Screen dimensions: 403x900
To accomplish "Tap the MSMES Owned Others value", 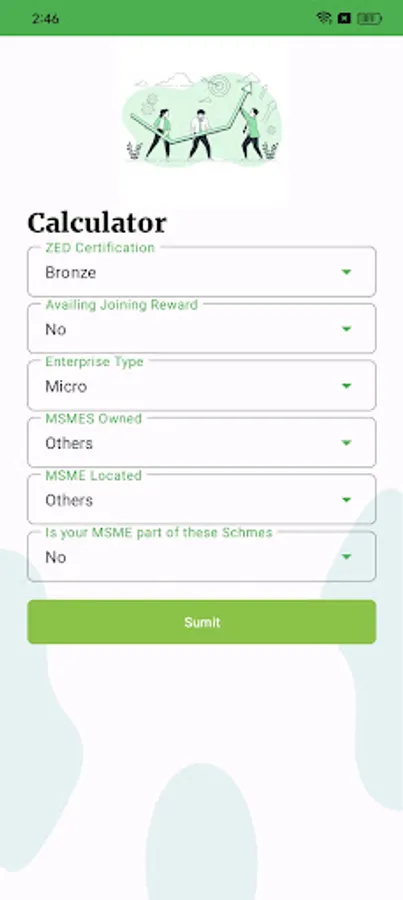I will point(69,443).
